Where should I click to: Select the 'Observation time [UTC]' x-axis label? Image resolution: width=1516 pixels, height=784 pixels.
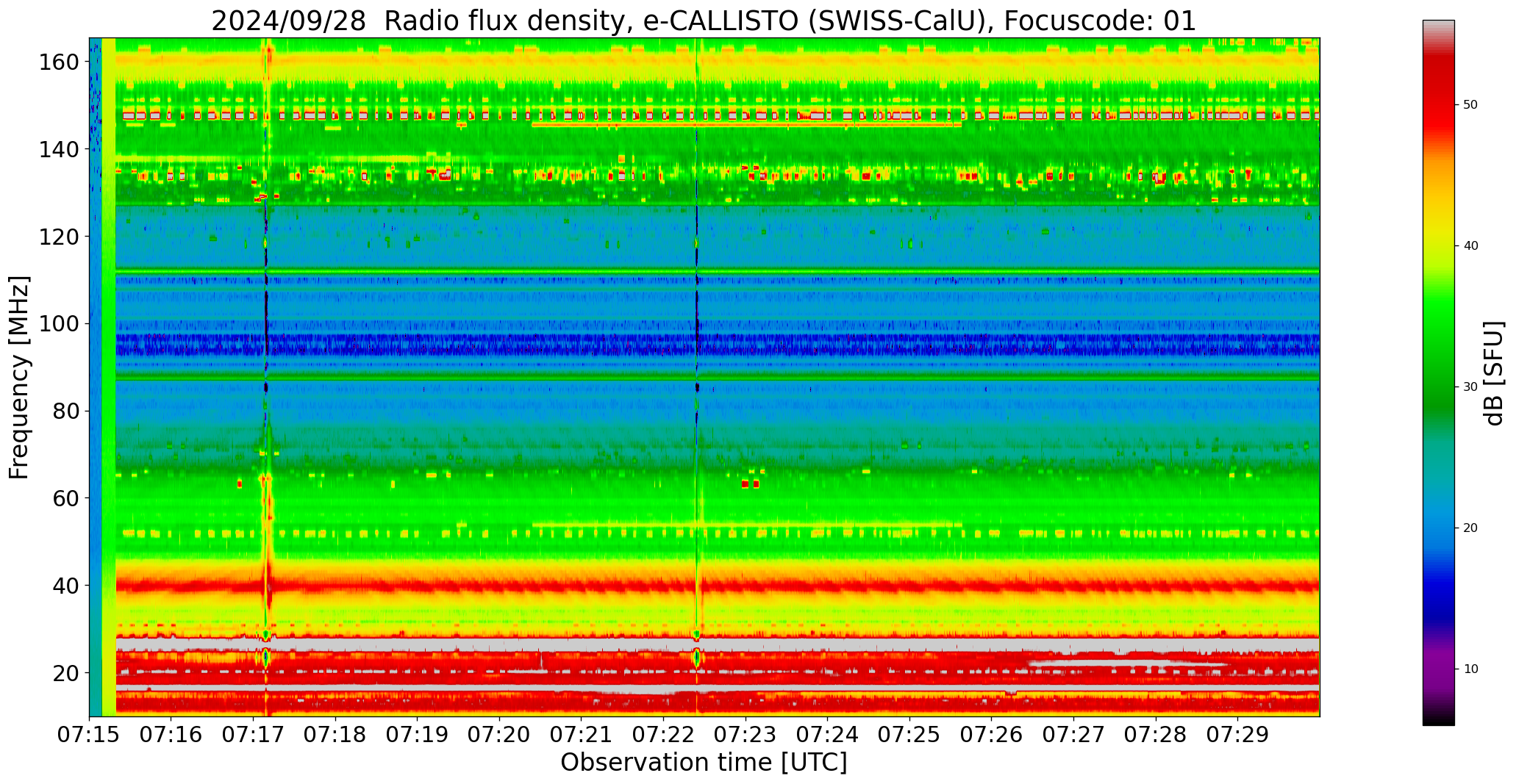[x=704, y=762]
